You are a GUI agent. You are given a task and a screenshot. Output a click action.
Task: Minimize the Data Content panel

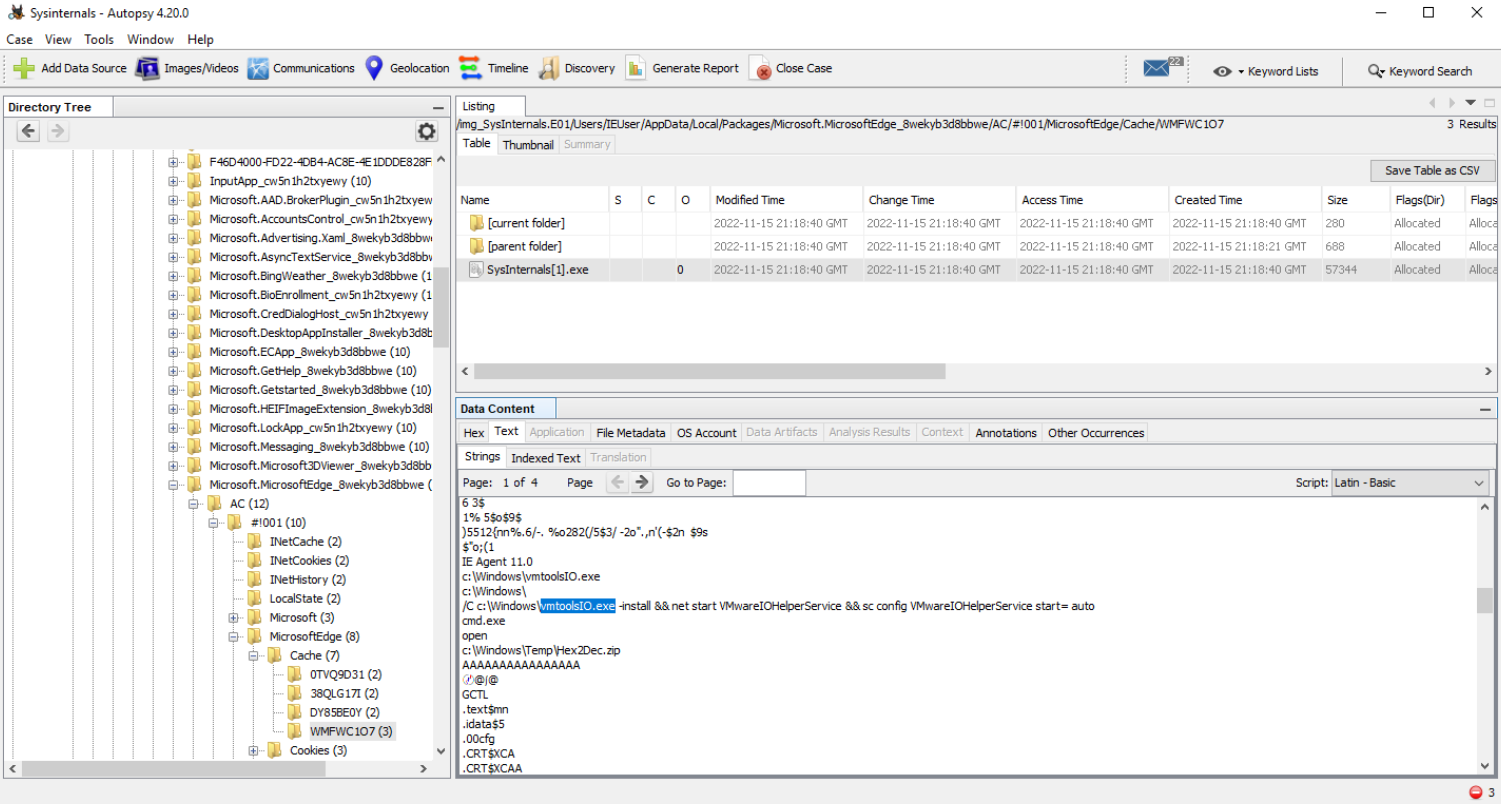1486,408
